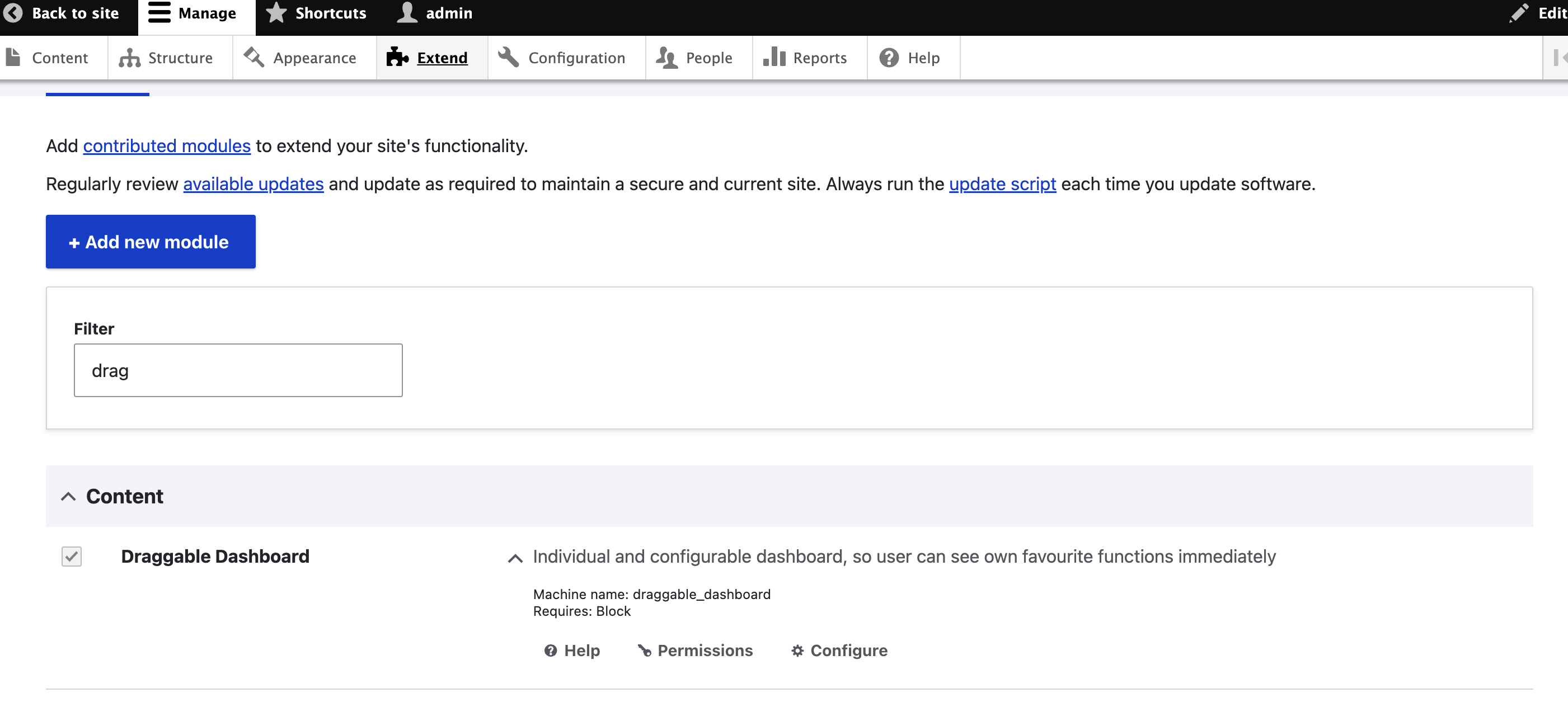1568x707 pixels.
Task: Open the Appearance paintbrush menu item
Action: [x=254, y=58]
